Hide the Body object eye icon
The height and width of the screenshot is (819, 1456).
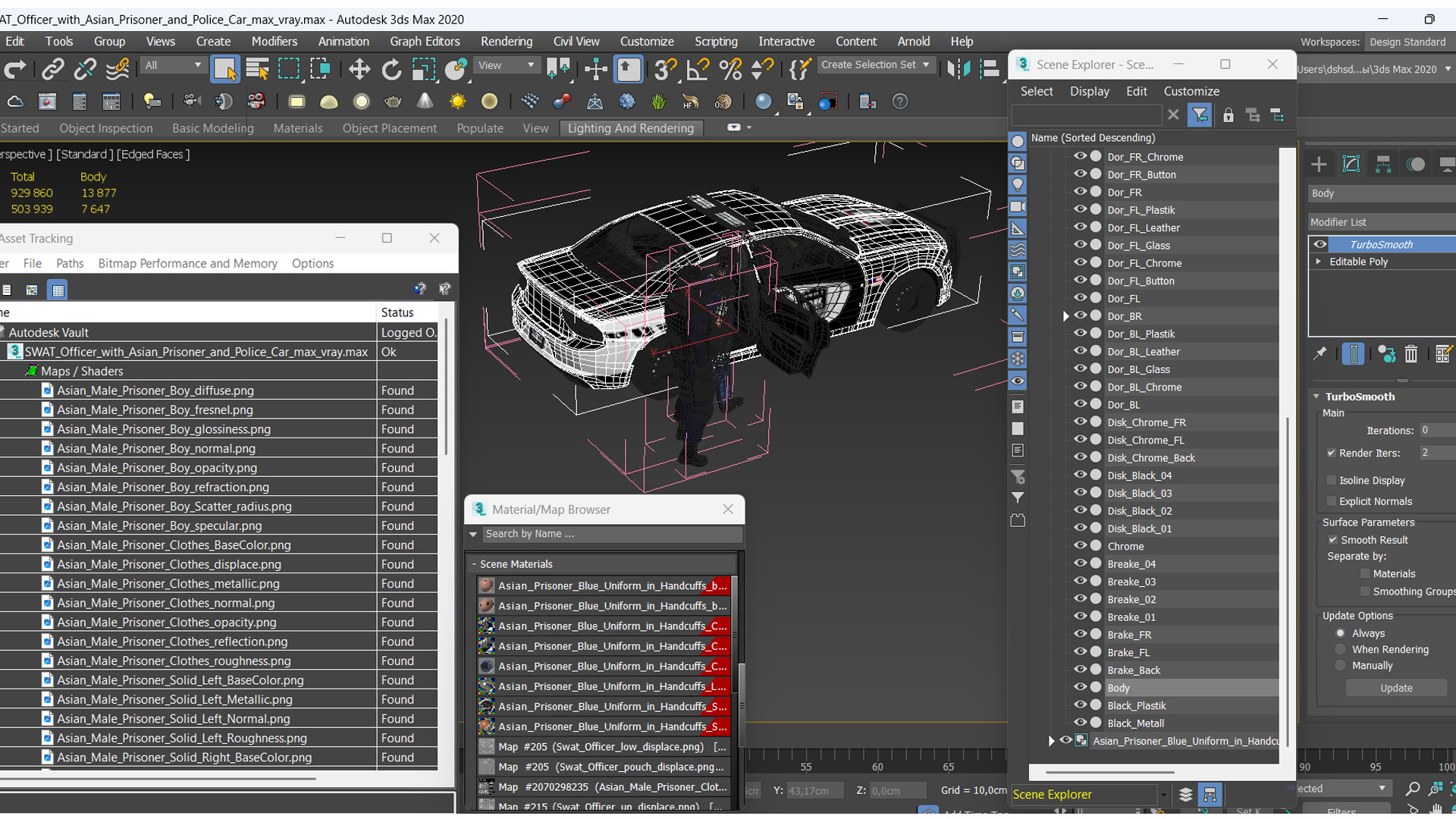pyautogui.click(x=1080, y=687)
